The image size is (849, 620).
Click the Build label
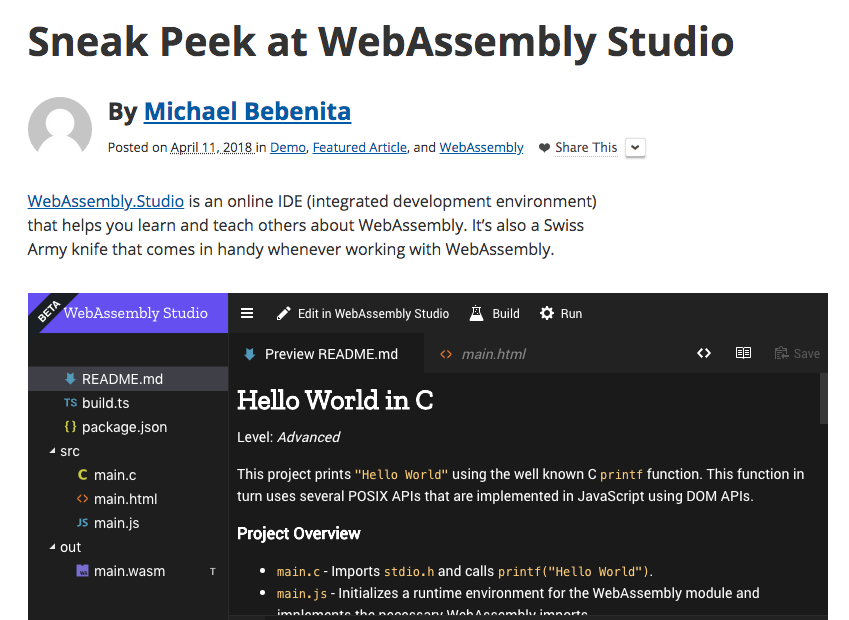pos(506,314)
